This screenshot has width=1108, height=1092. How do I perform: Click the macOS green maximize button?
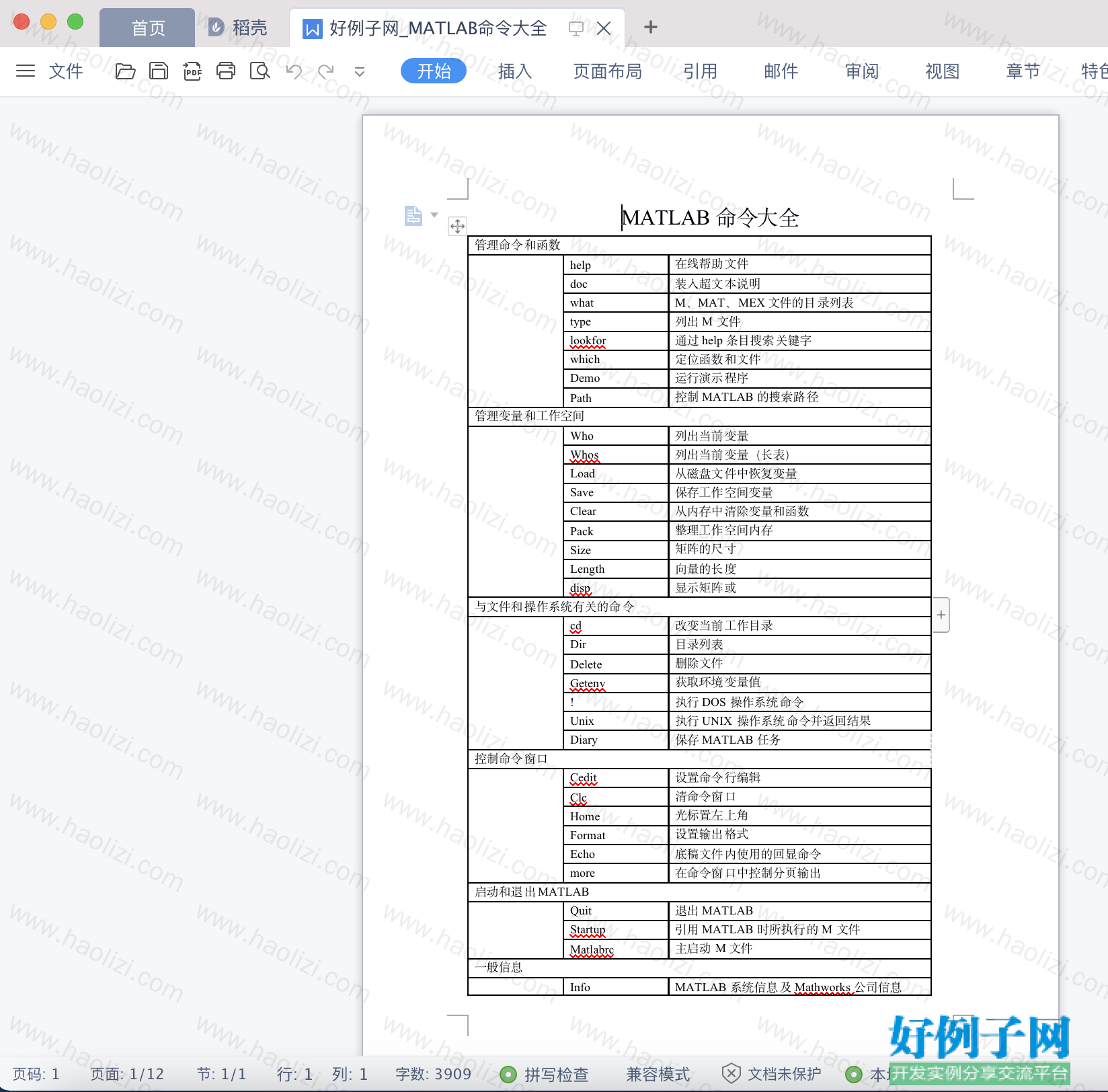pos(75,22)
